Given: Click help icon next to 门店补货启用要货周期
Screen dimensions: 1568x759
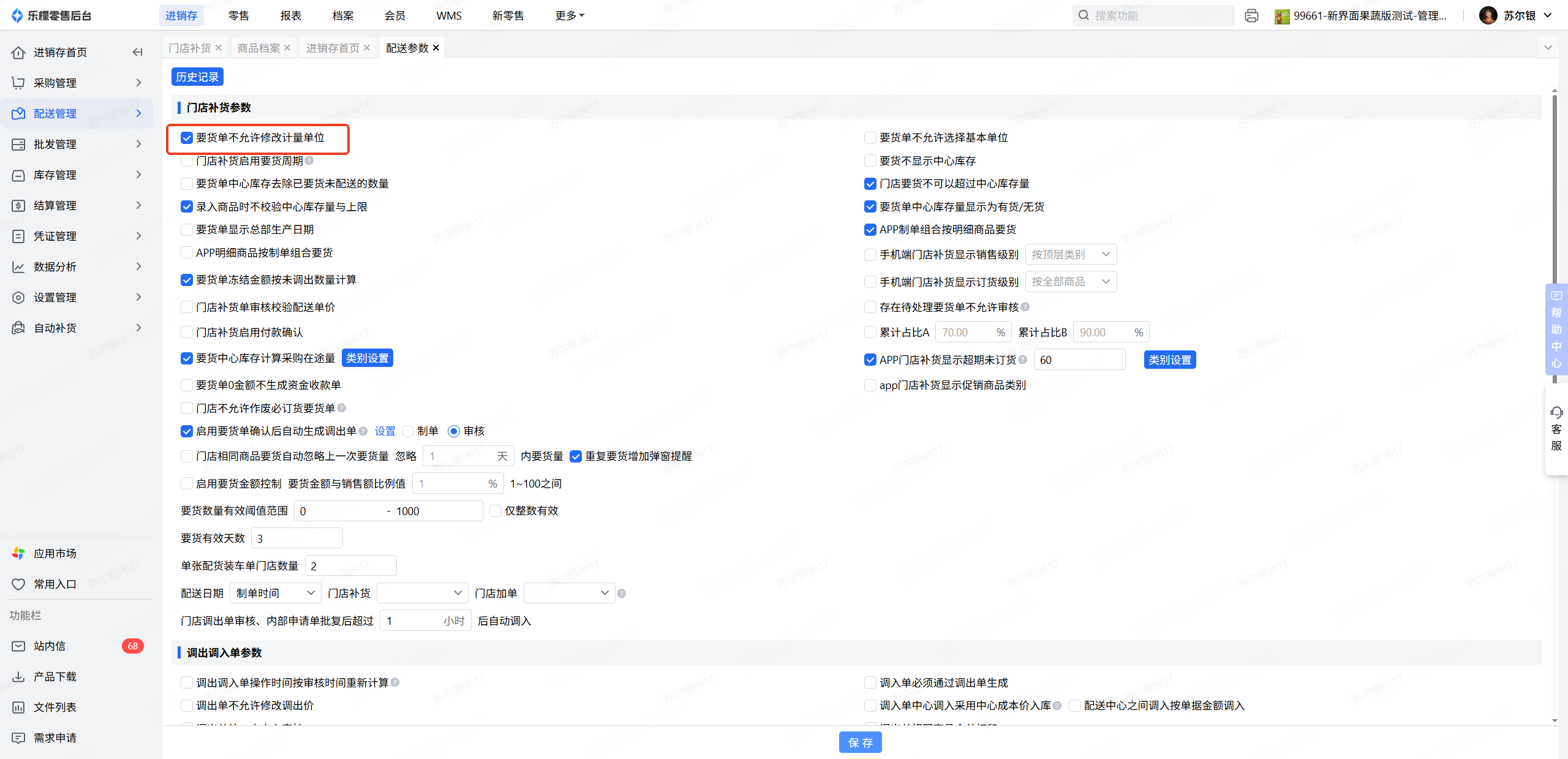Looking at the screenshot, I should (x=309, y=160).
